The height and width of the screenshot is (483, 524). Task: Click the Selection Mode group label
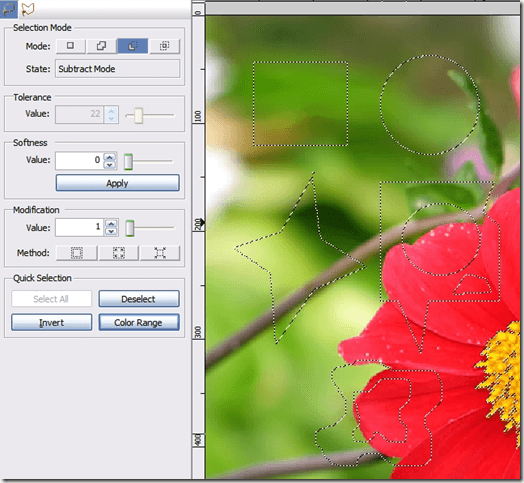pyautogui.click(x=42, y=28)
